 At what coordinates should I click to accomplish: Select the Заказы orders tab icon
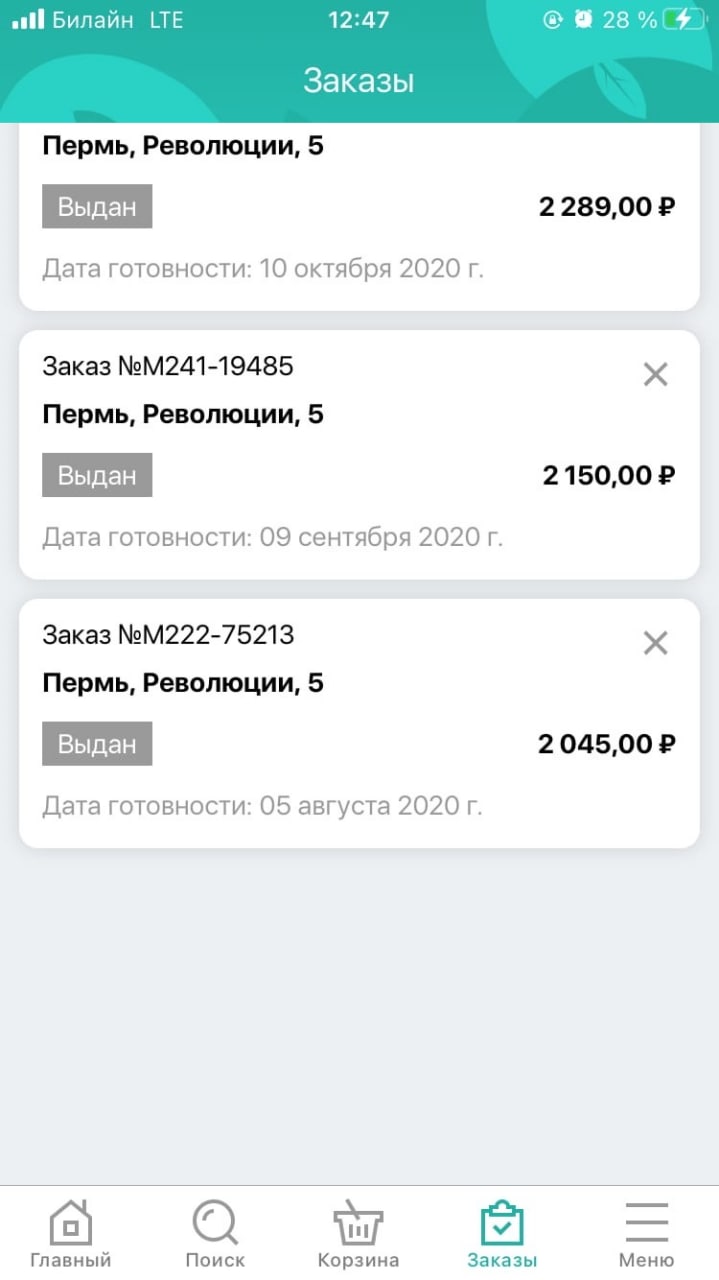[x=502, y=1222]
